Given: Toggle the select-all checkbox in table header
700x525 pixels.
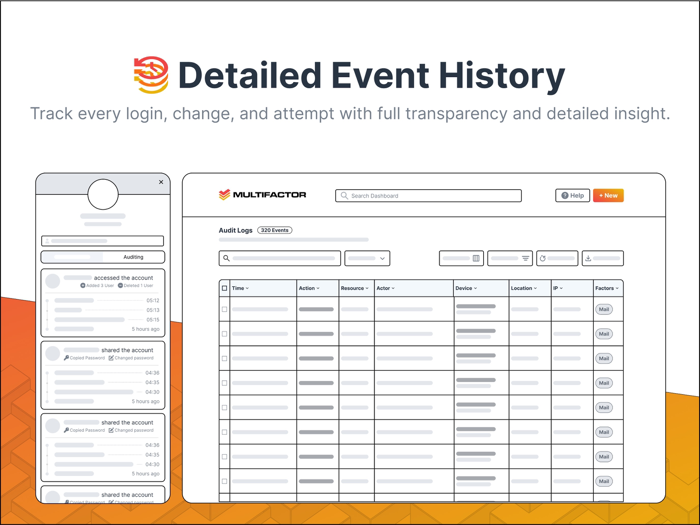Looking at the screenshot, I should coord(225,288).
